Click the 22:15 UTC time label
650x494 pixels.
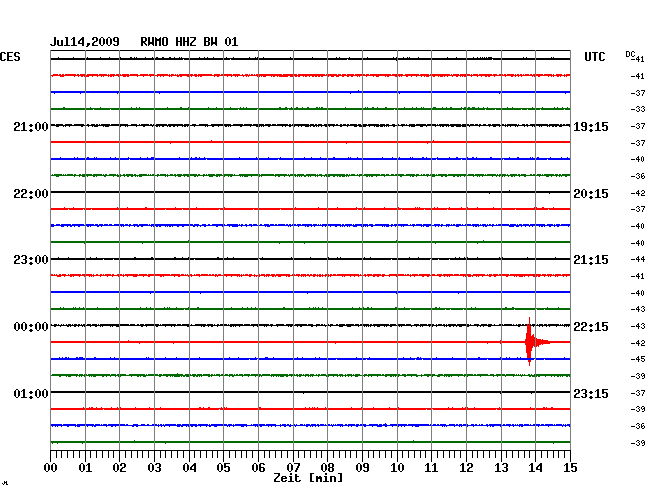(x=591, y=327)
